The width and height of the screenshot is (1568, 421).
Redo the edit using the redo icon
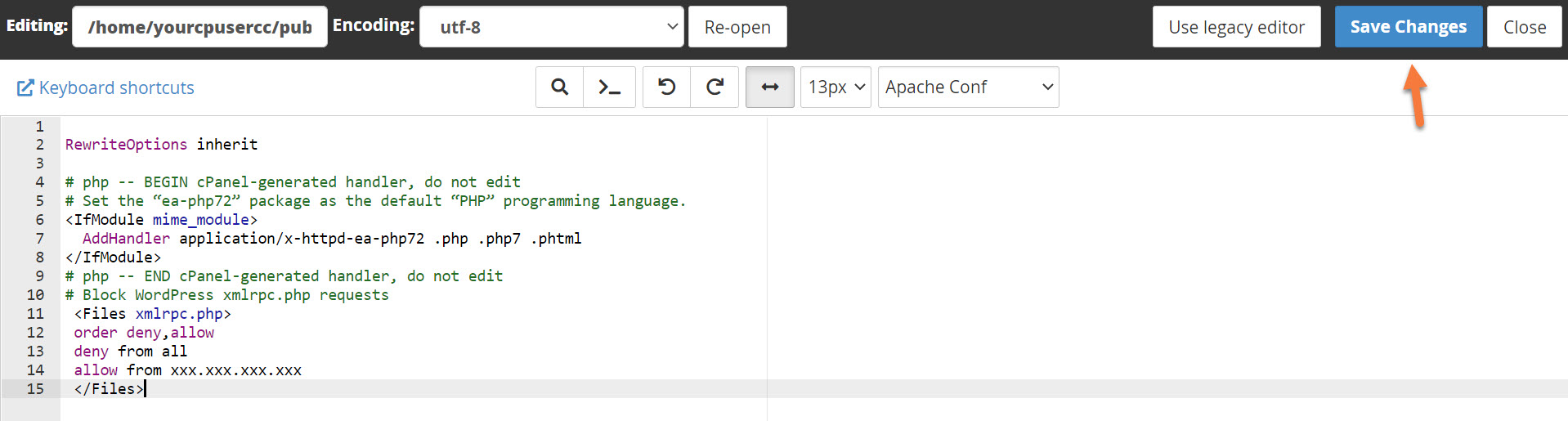715,87
